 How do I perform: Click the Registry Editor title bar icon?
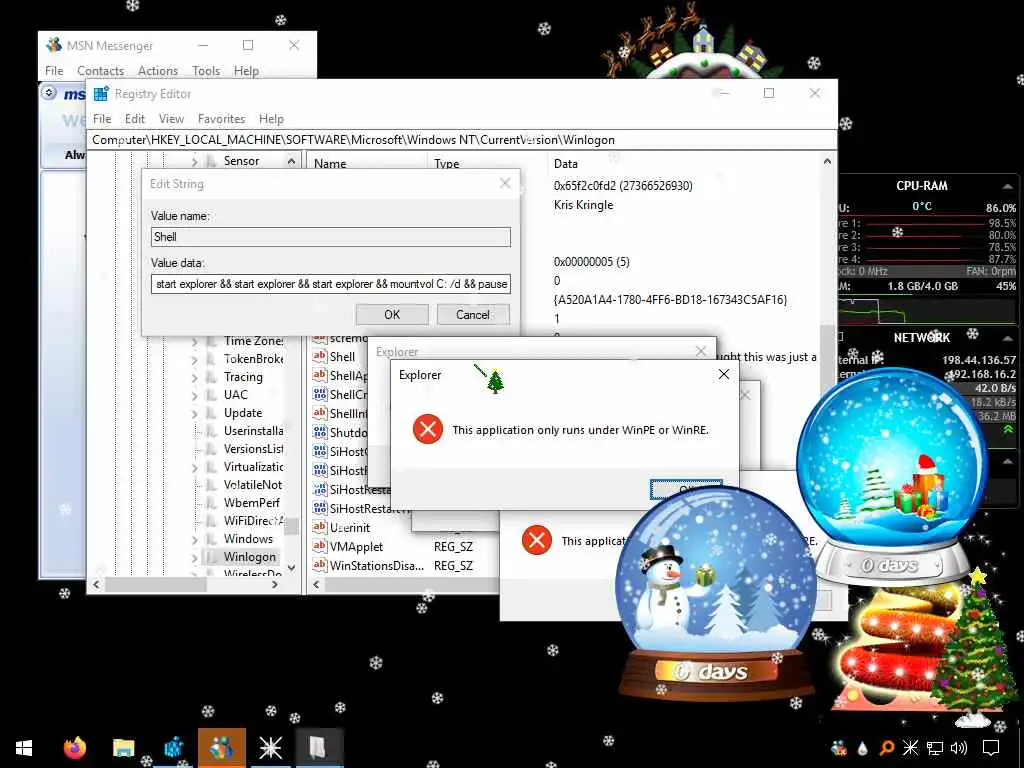point(101,94)
